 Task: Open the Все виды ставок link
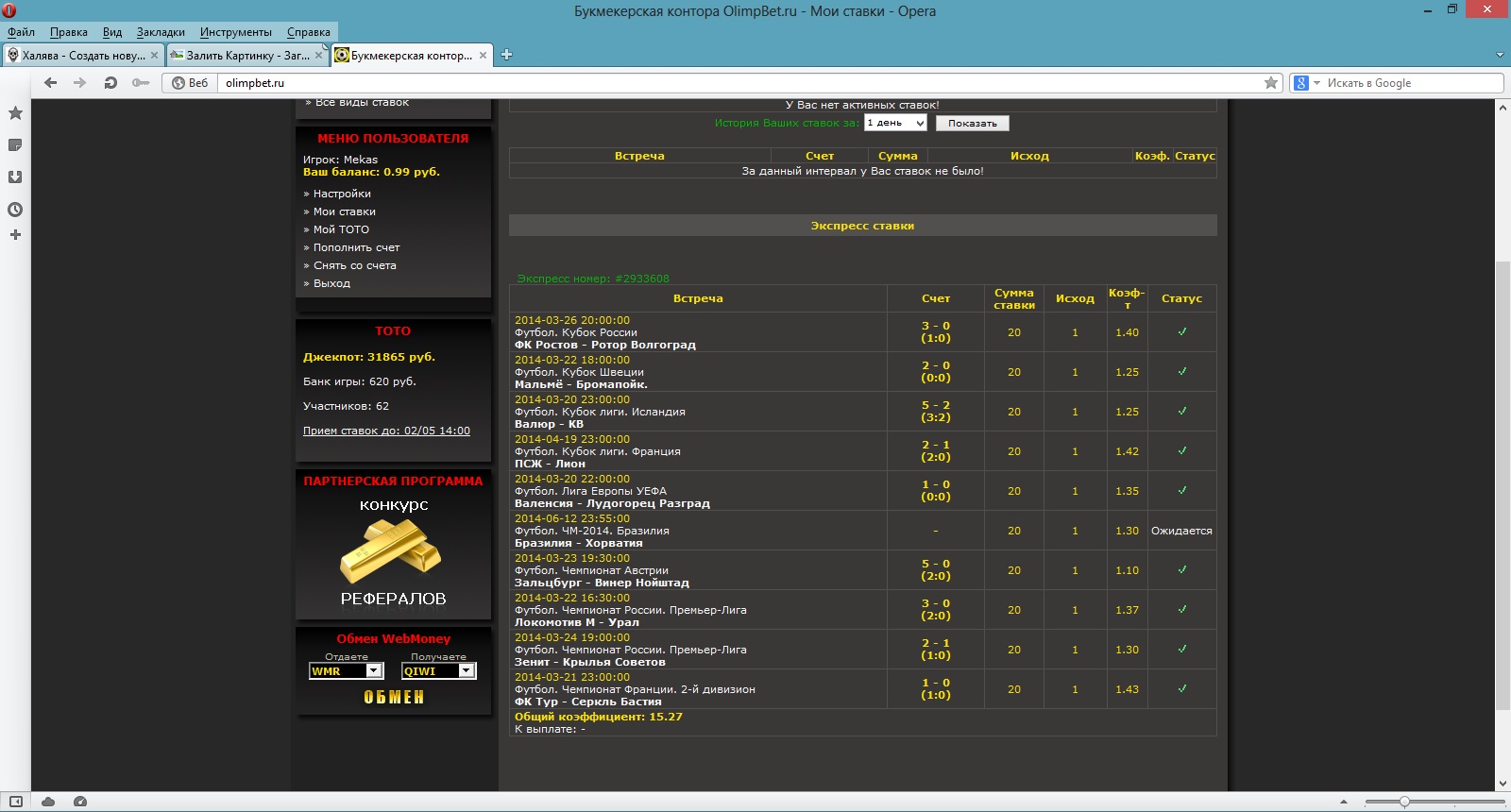[362, 103]
